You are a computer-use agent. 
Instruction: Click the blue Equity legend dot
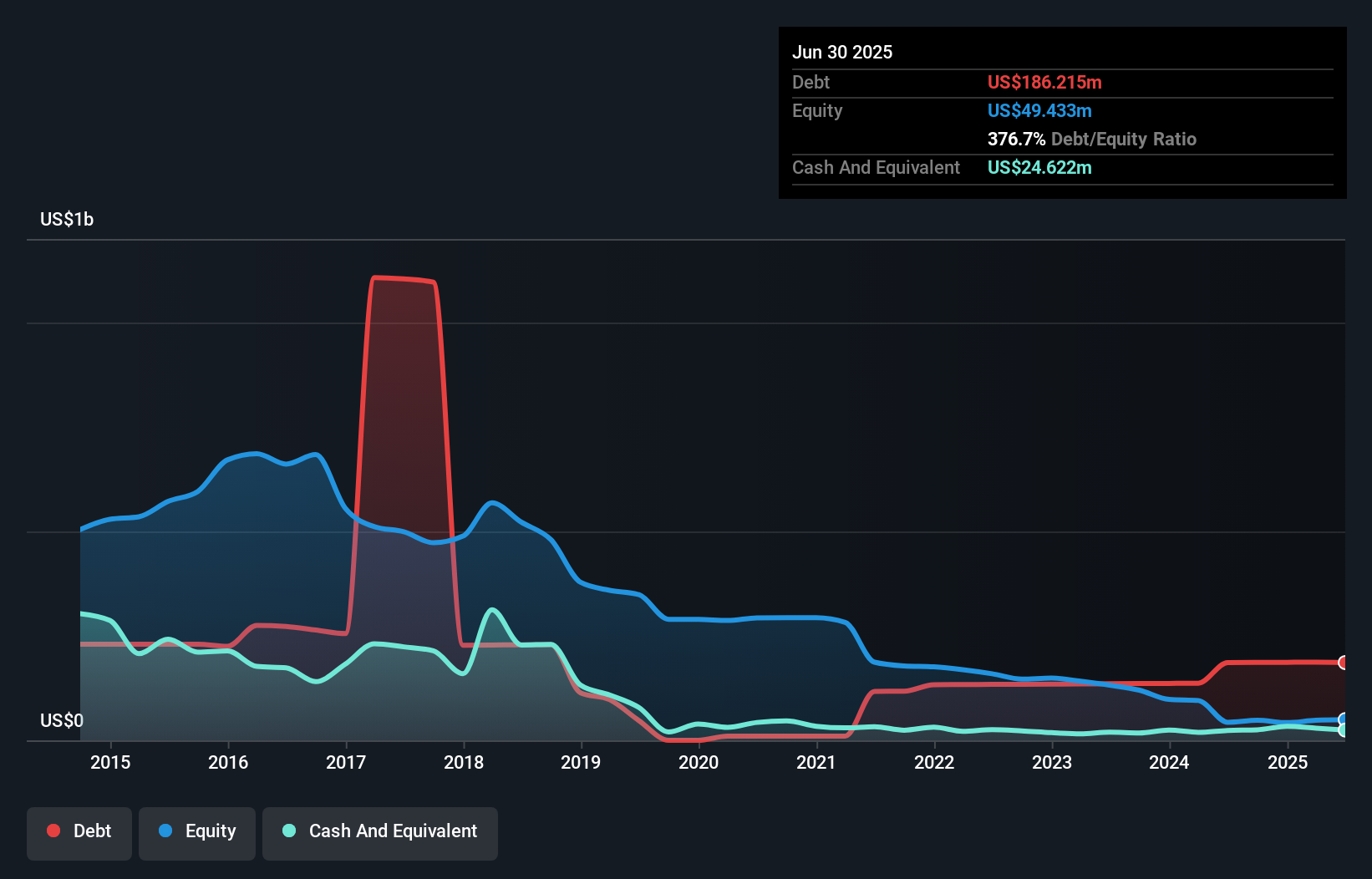(x=165, y=831)
